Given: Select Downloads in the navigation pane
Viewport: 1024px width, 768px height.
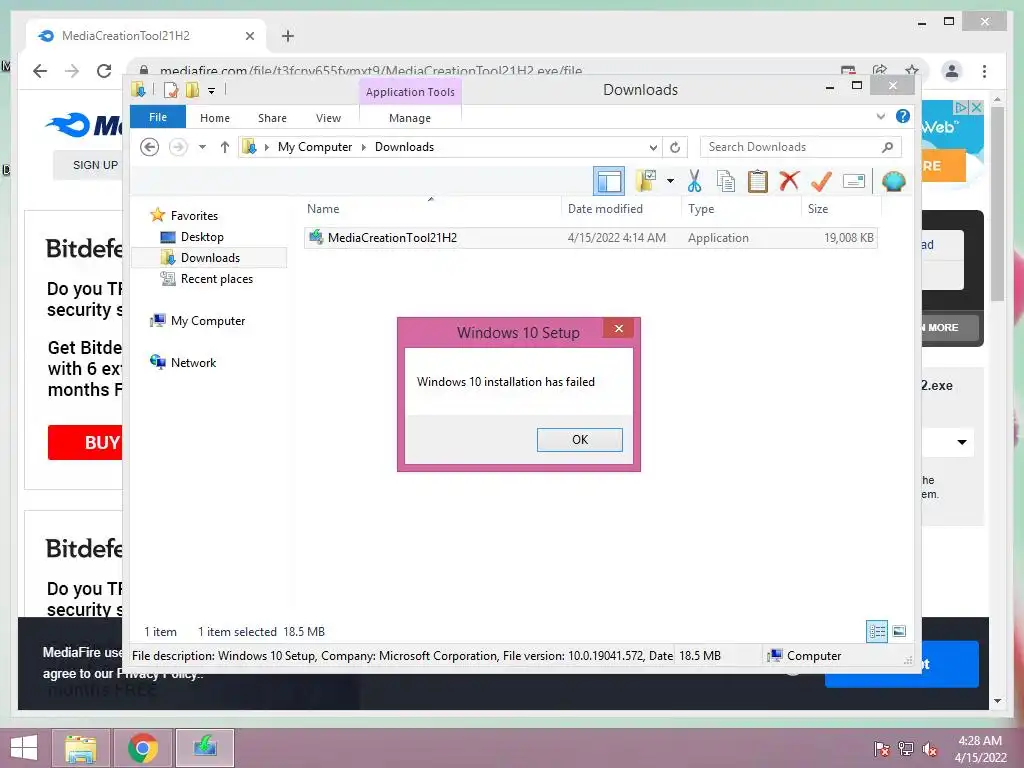Looking at the screenshot, I should point(210,257).
